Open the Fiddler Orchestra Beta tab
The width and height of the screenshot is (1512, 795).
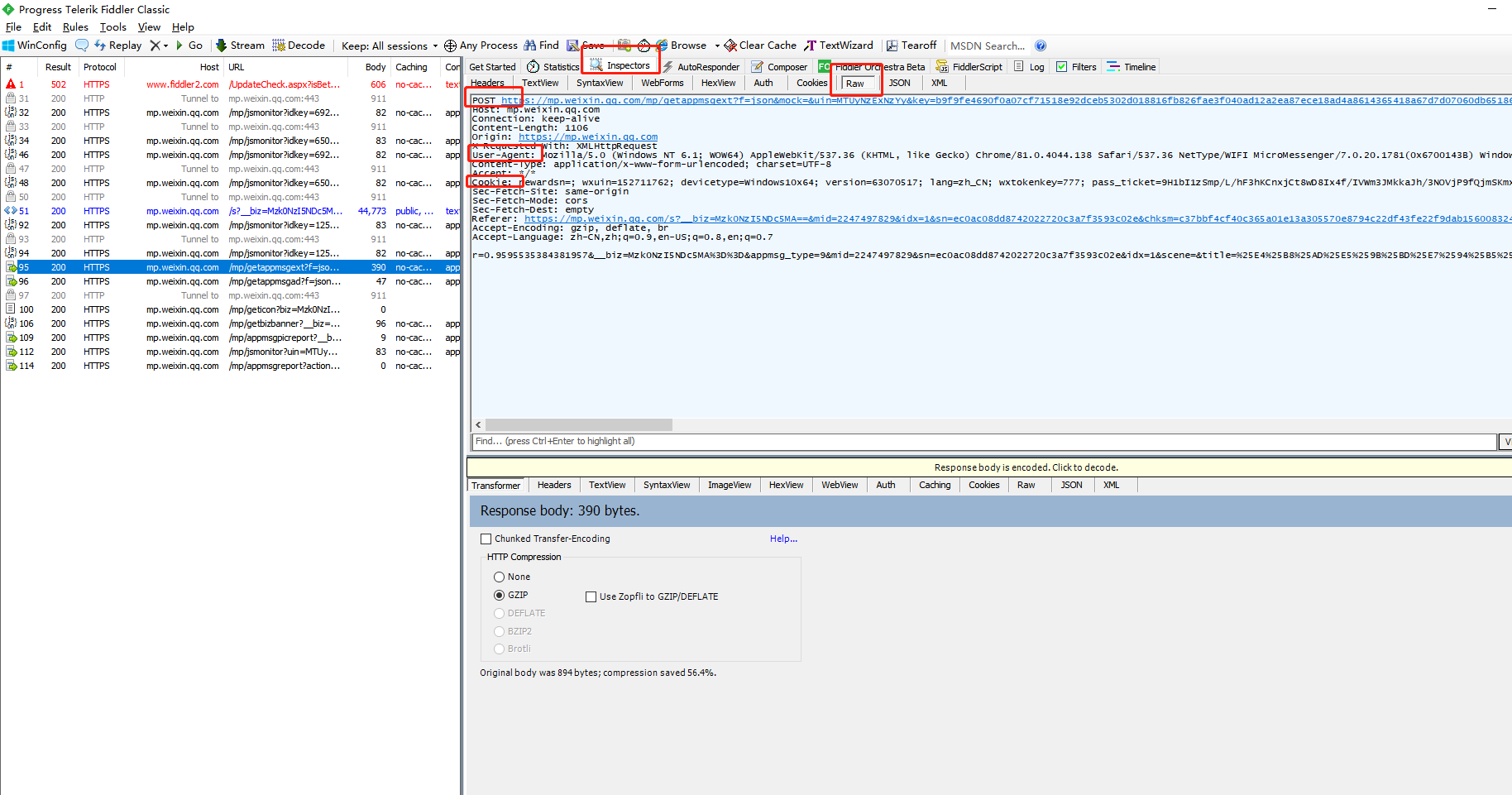coord(872,67)
